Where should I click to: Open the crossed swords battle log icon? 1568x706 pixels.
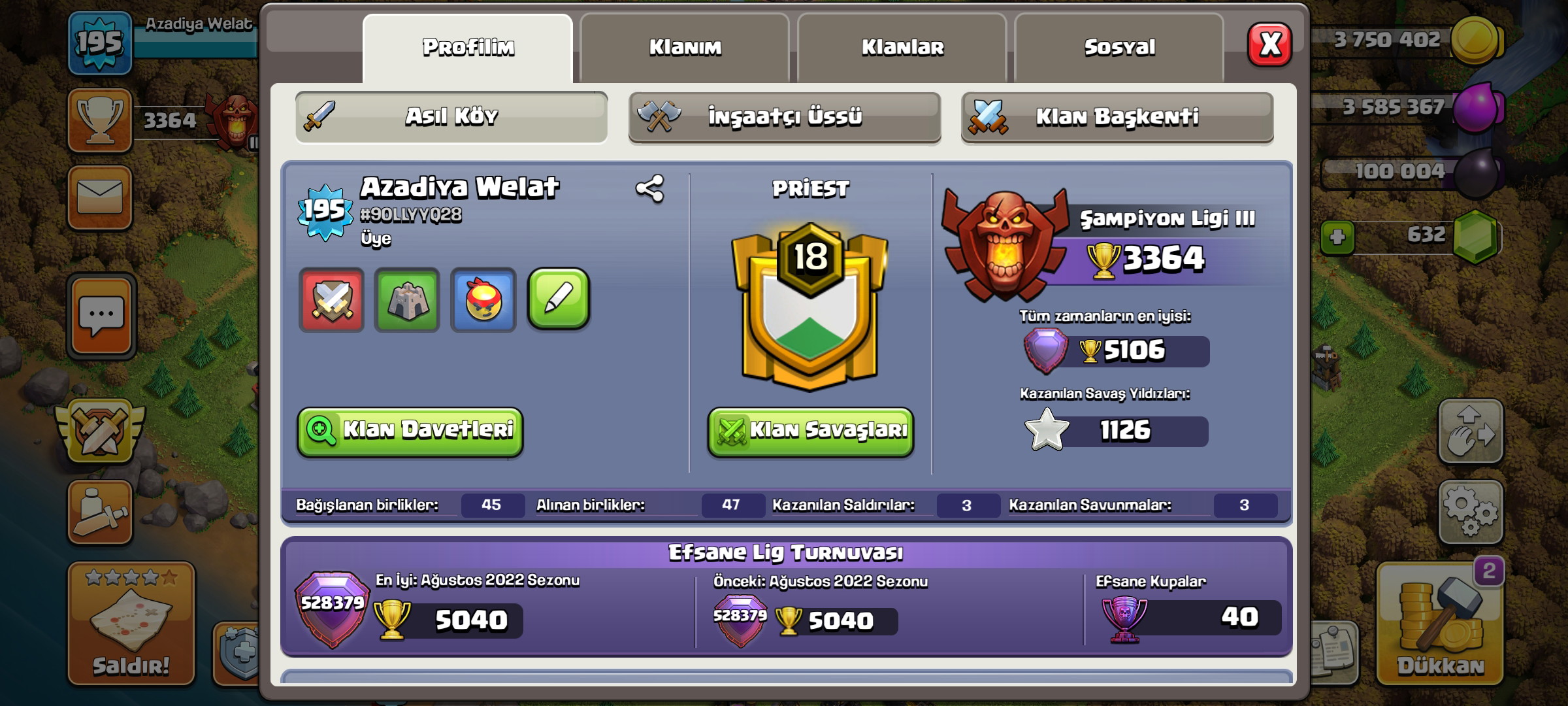tap(331, 300)
